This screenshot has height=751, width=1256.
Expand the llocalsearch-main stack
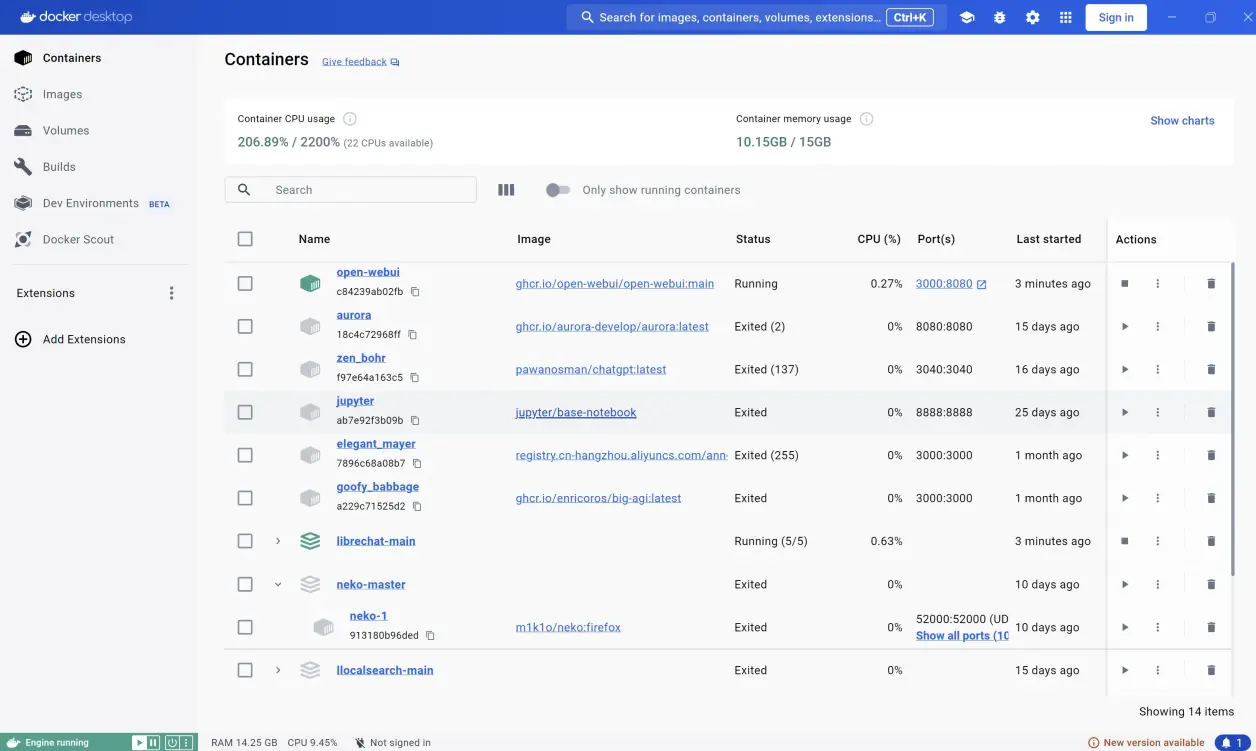click(x=278, y=670)
